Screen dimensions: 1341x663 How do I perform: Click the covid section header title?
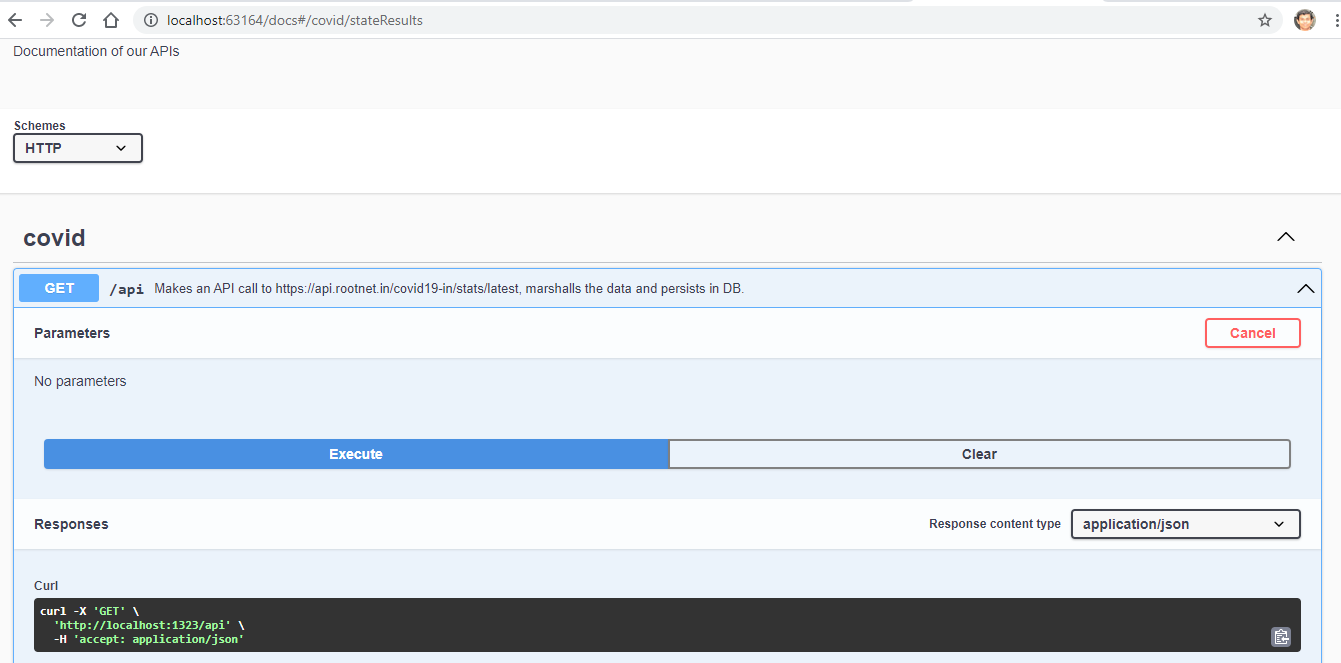coord(54,237)
